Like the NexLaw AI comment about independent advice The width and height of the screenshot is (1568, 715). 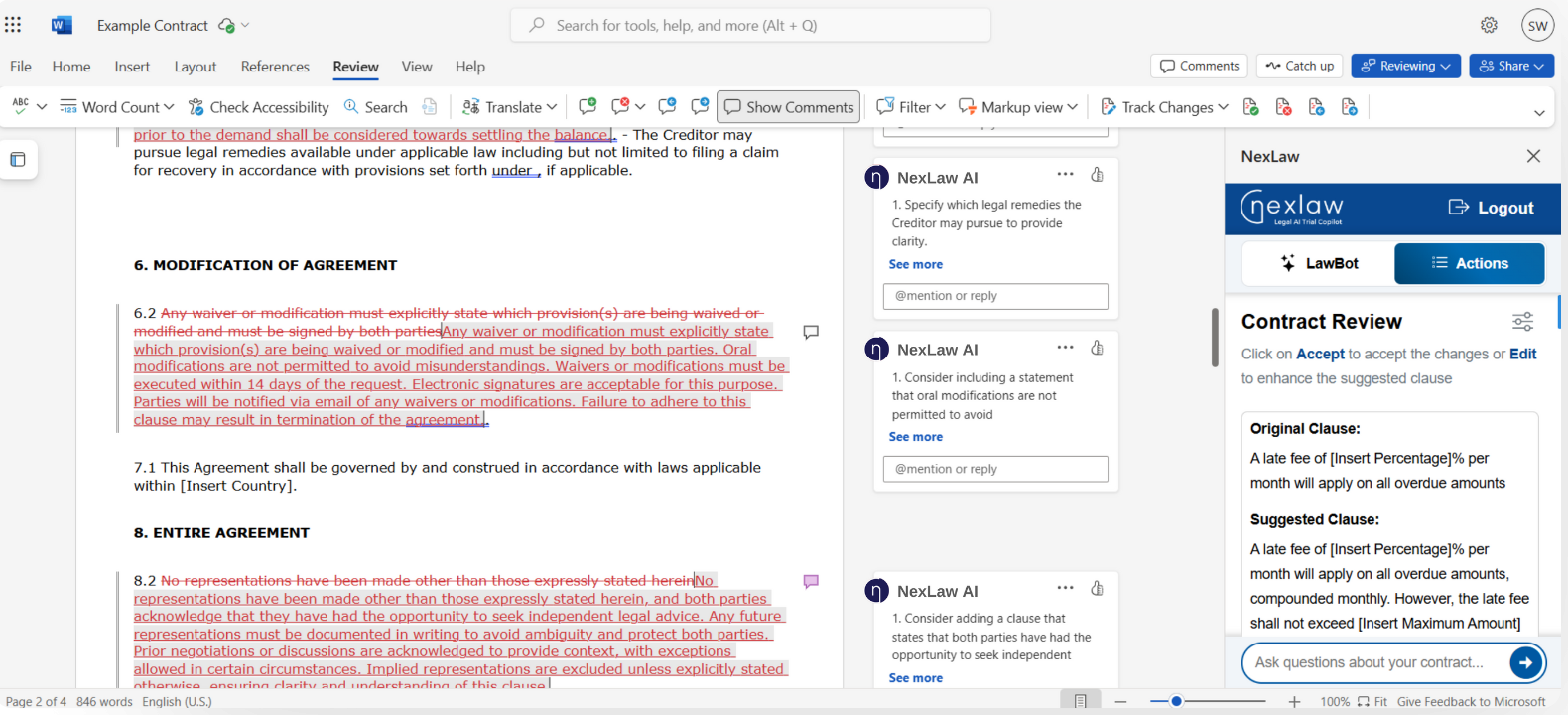(1097, 588)
